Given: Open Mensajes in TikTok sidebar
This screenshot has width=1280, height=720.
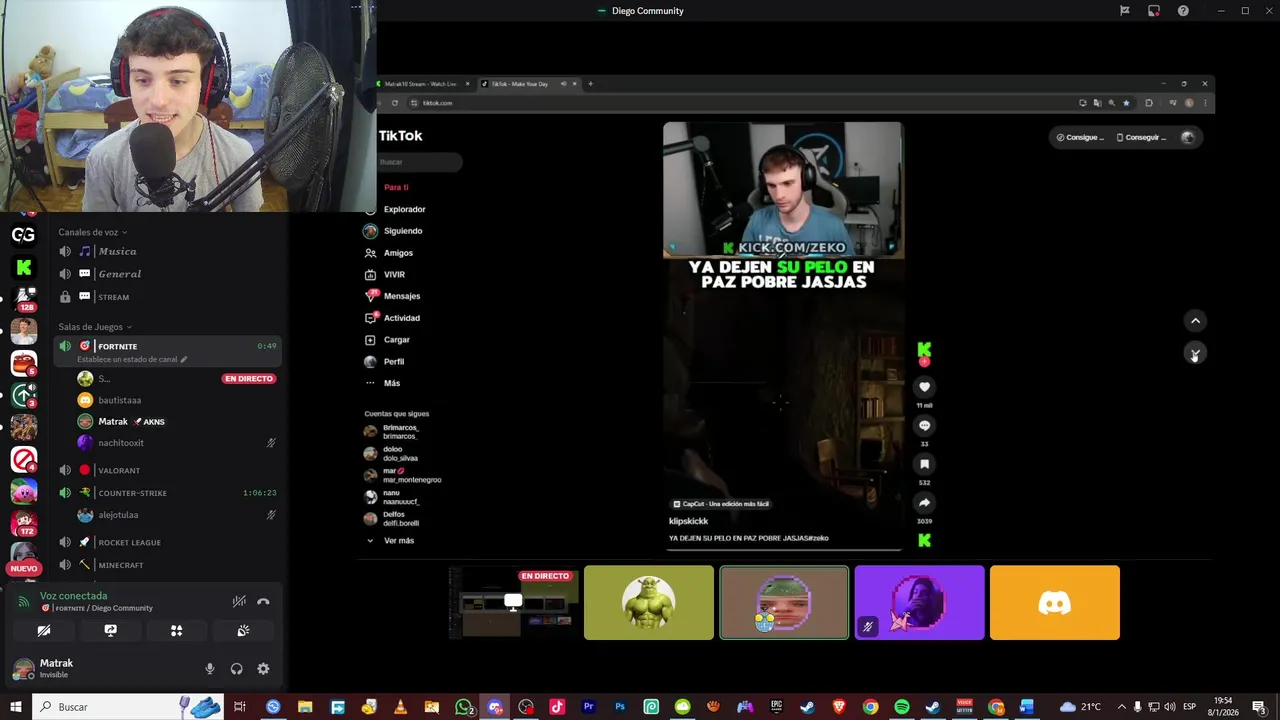Looking at the screenshot, I should pos(393,296).
